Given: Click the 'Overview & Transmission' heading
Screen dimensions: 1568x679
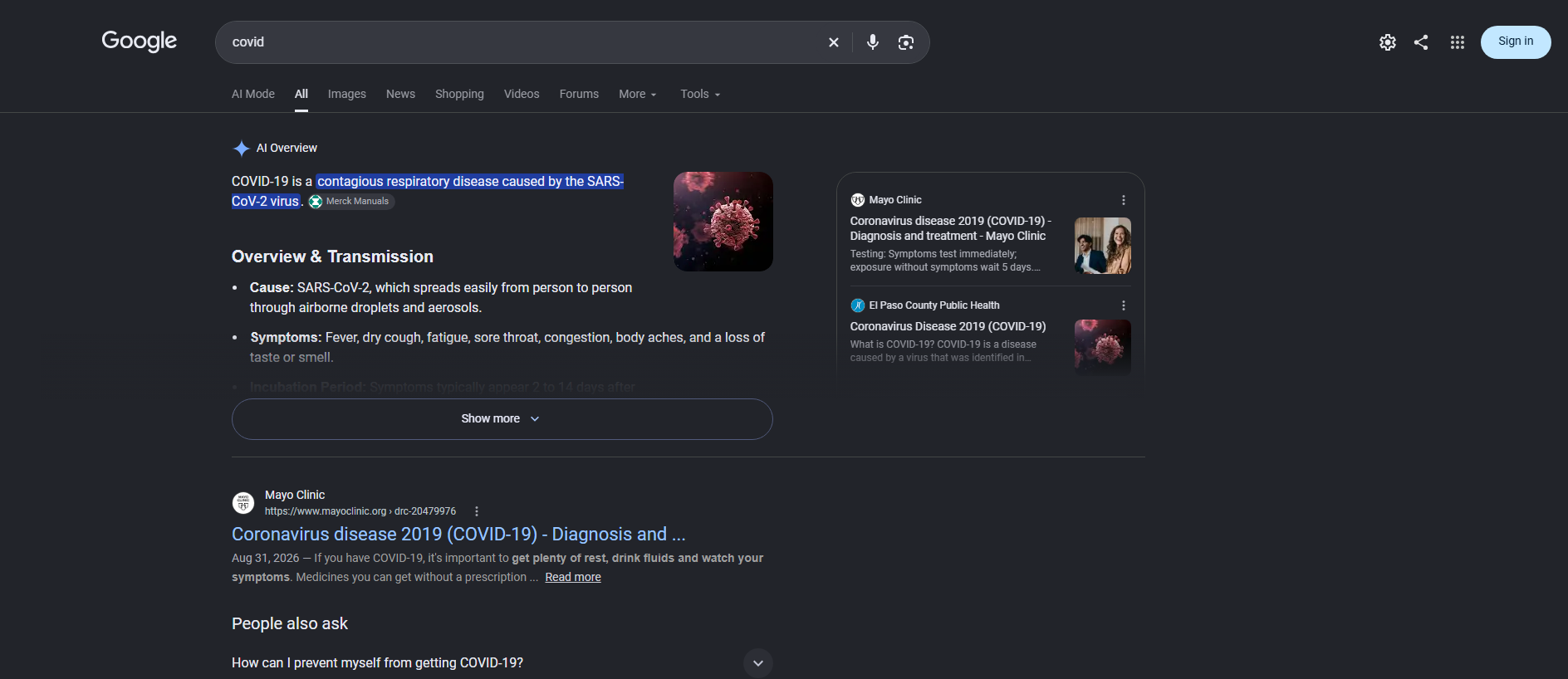Looking at the screenshot, I should click(x=332, y=257).
